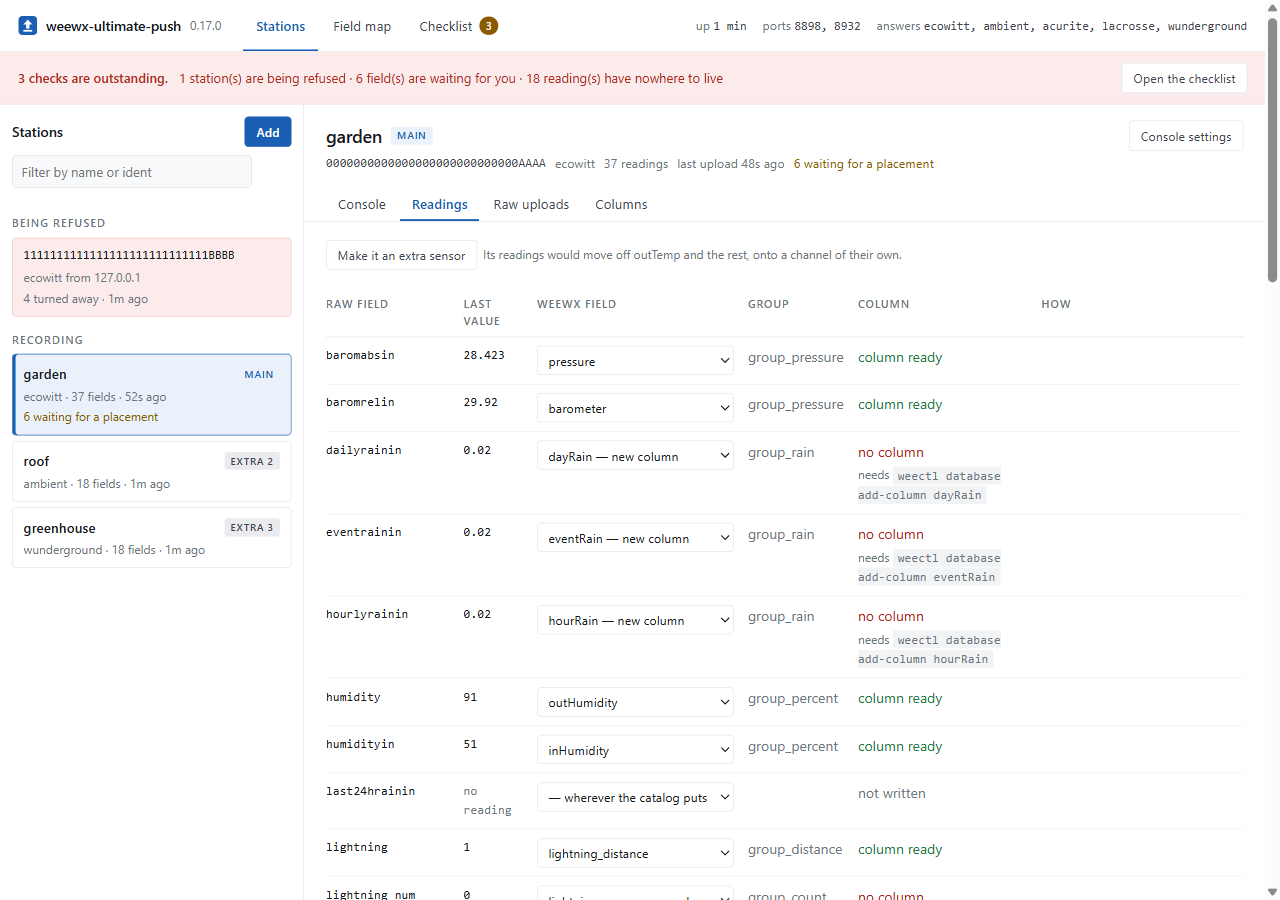Focus the Filter by name or ident field
The height and width of the screenshot is (900, 1280).
tap(132, 172)
